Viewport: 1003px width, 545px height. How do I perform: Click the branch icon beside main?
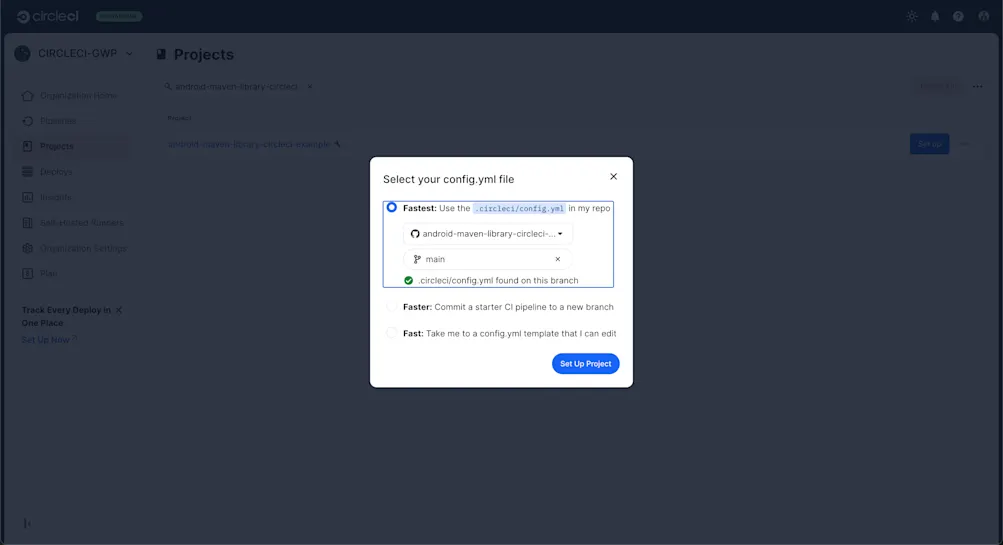[x=417, y=259]
